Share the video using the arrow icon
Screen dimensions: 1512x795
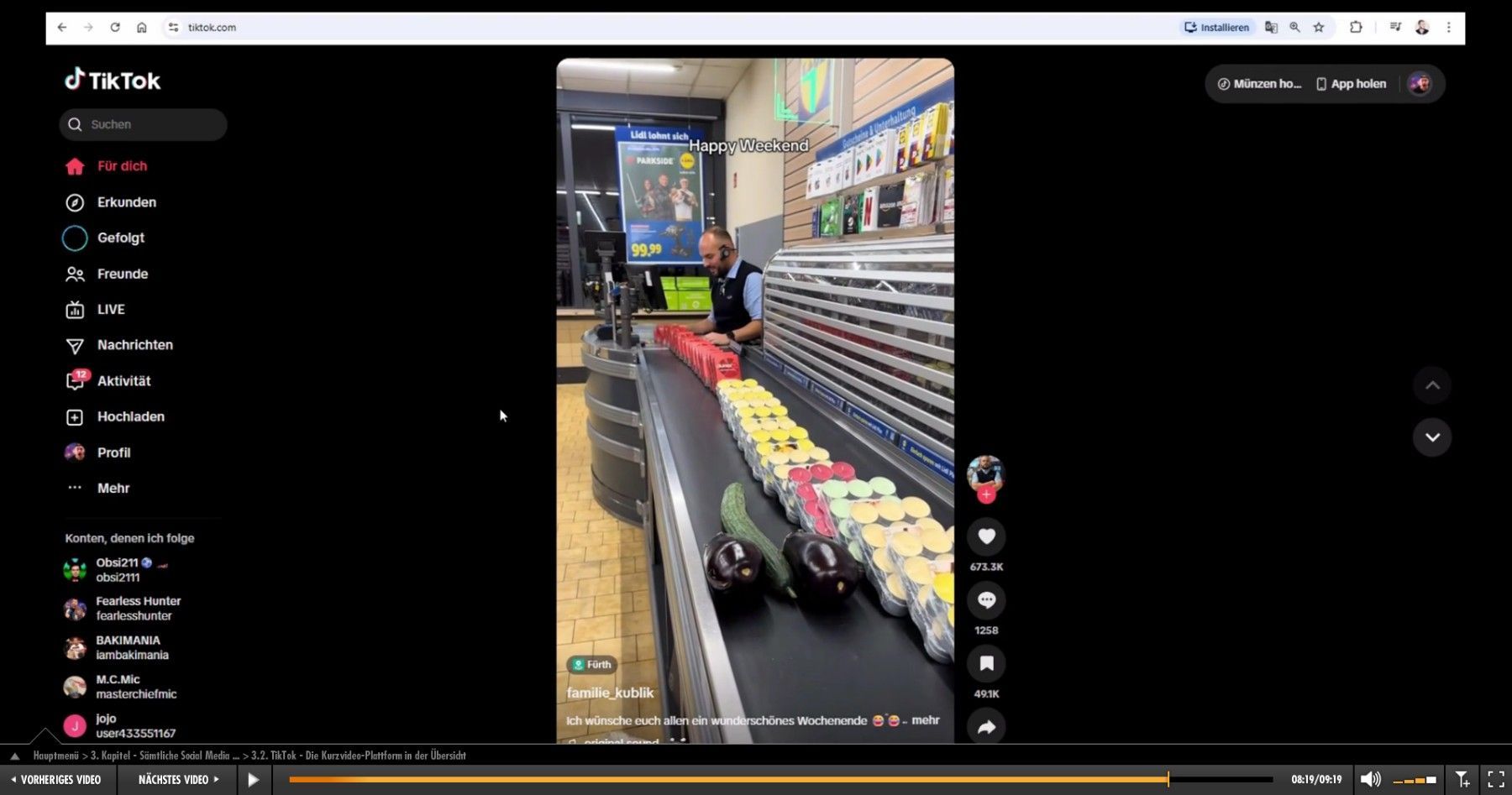tap(986, 727)
